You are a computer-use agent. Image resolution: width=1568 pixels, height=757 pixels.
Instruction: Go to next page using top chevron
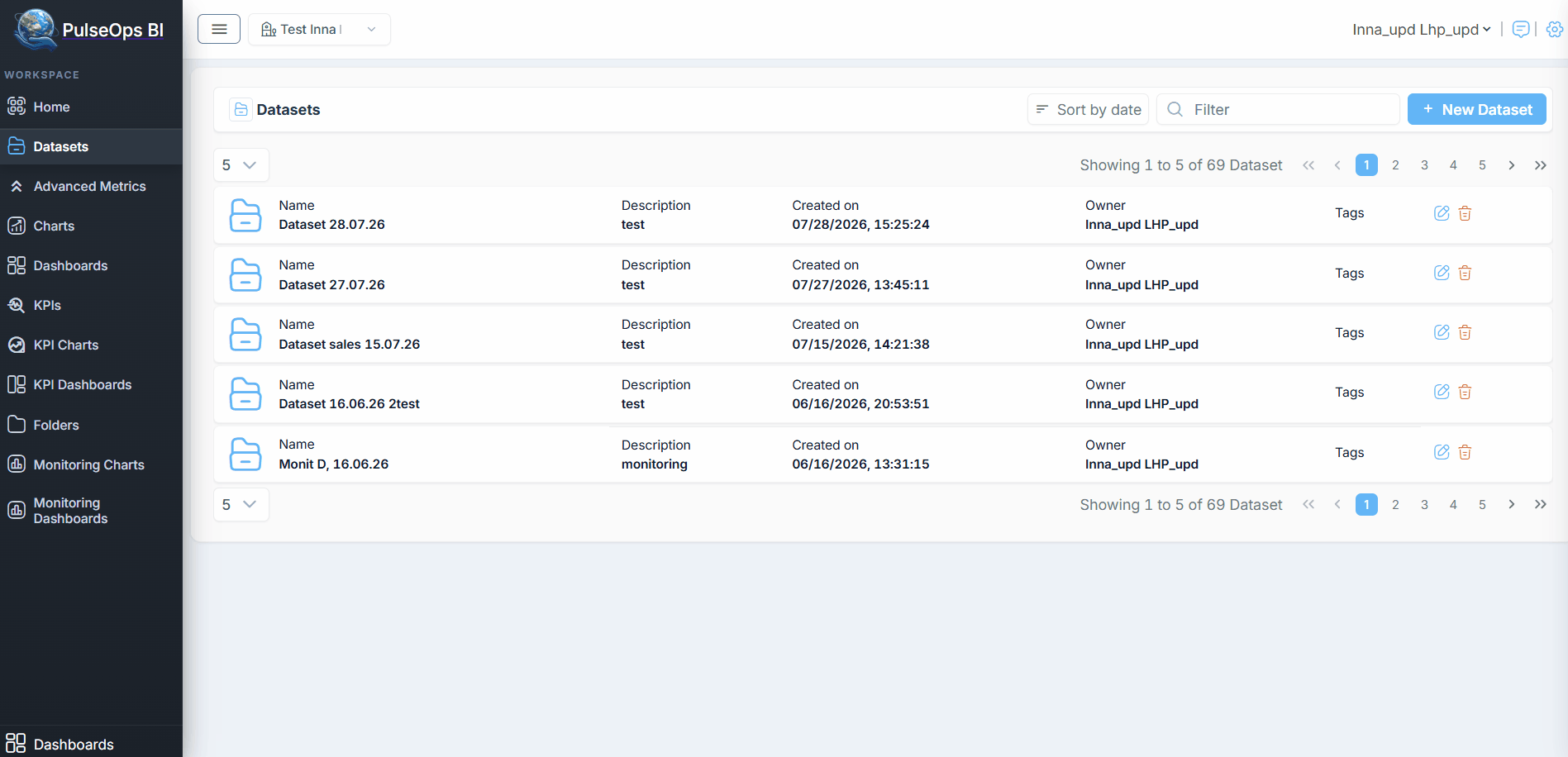1511,165
